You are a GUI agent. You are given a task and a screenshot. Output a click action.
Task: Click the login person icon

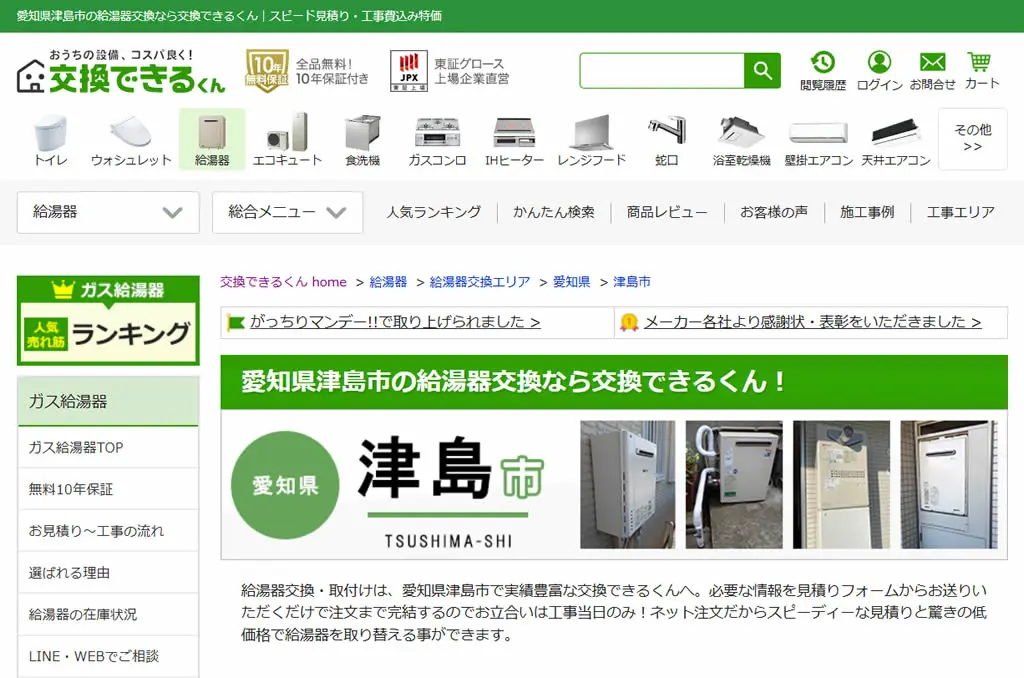[x=879, y=62]
